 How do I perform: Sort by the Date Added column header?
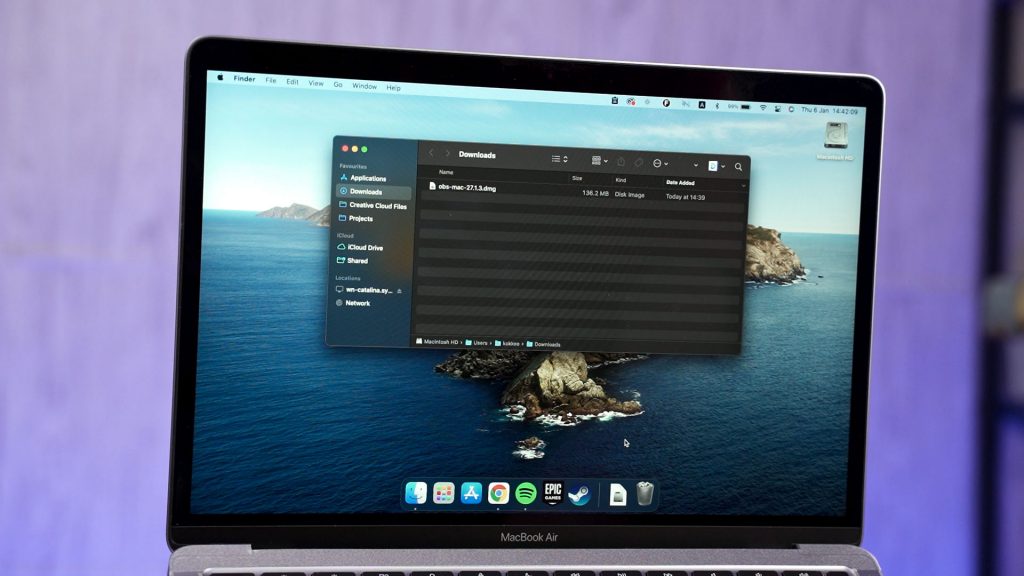680,183
